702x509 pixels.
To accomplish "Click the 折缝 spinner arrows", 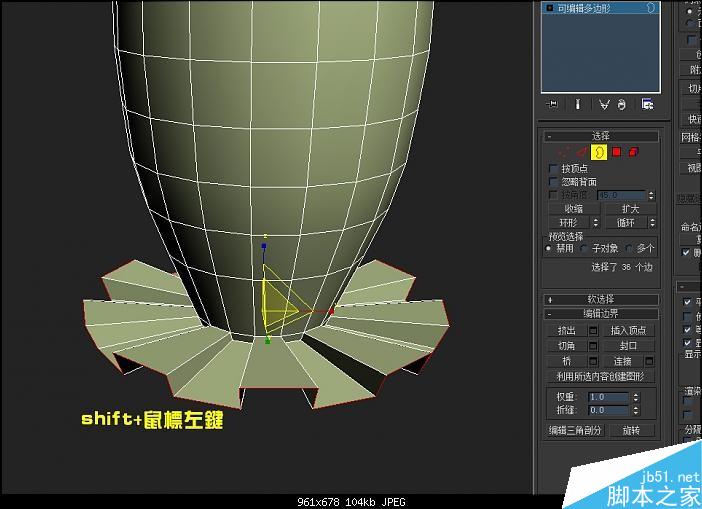I will (636, 410).
